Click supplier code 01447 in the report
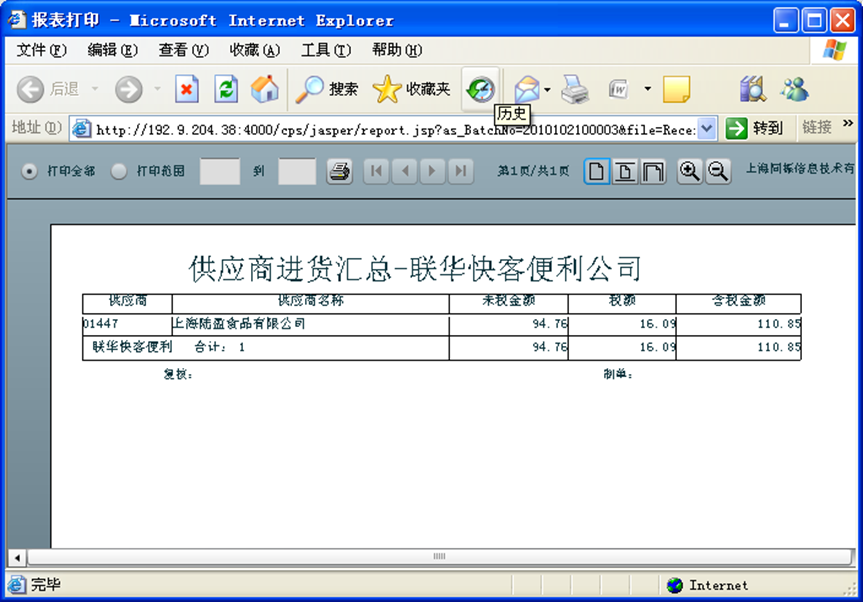 (x=100, y=324)
